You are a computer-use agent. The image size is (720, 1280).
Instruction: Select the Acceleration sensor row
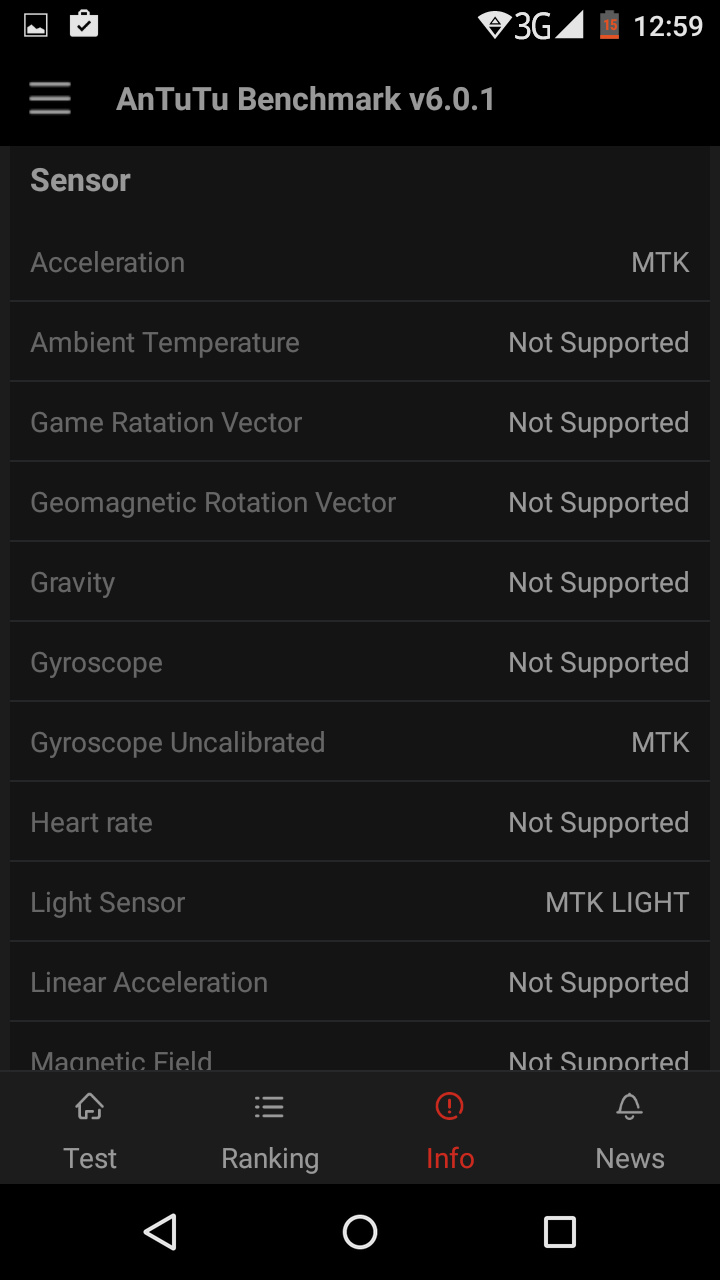pos(360,262)
